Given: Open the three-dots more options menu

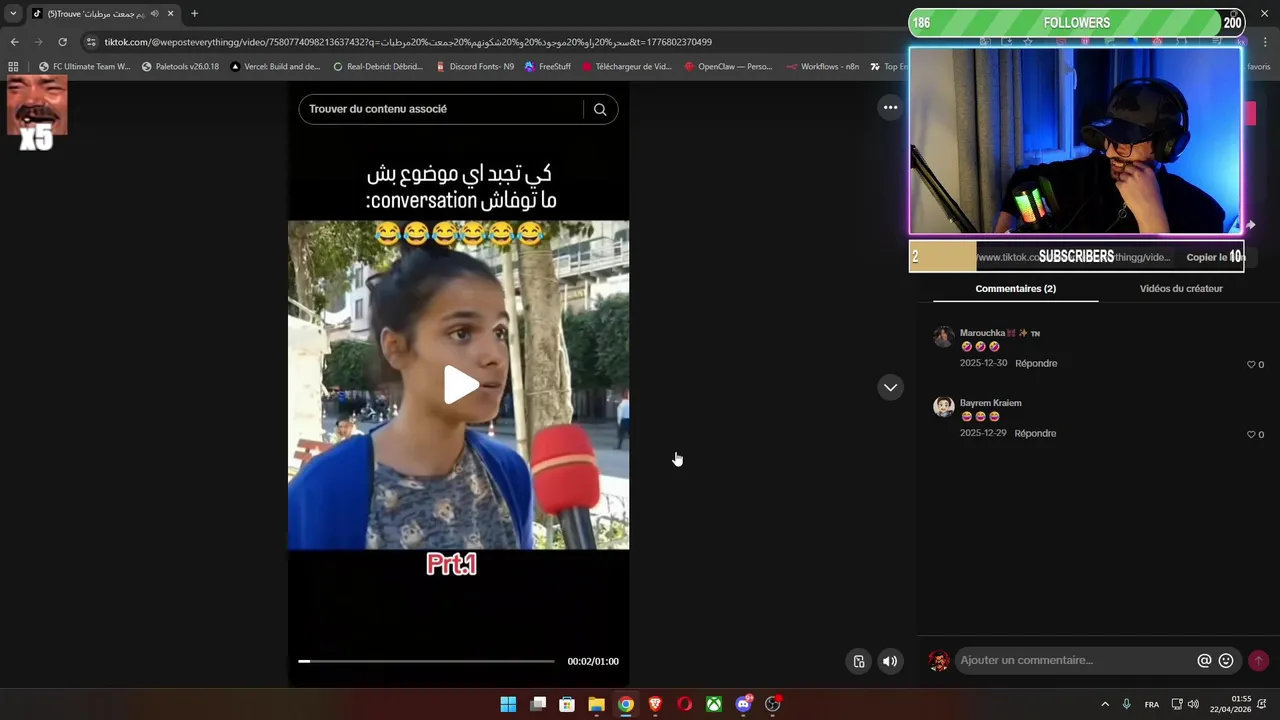Looking at the screenshot, I should (890, 108).
